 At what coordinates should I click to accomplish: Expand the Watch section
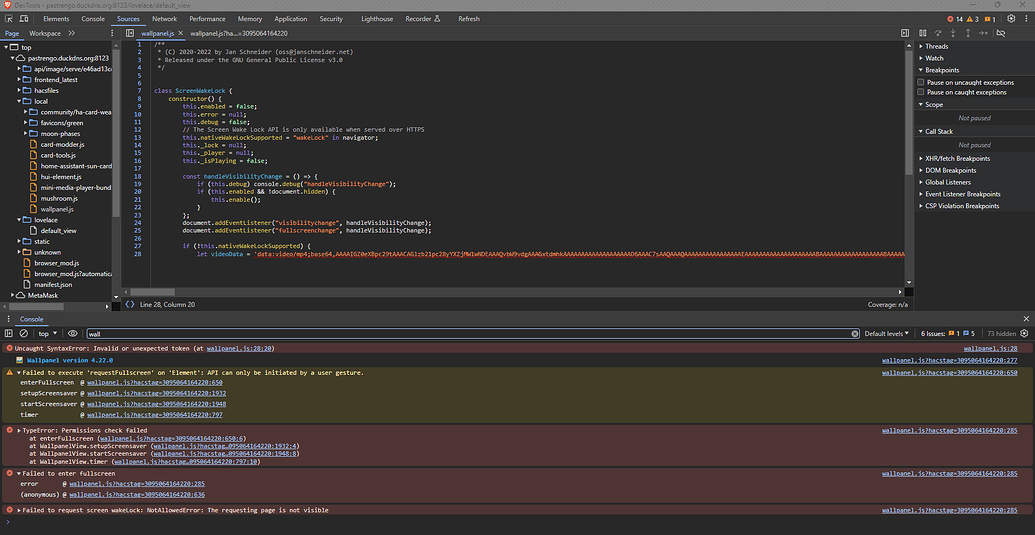(934, 58)
